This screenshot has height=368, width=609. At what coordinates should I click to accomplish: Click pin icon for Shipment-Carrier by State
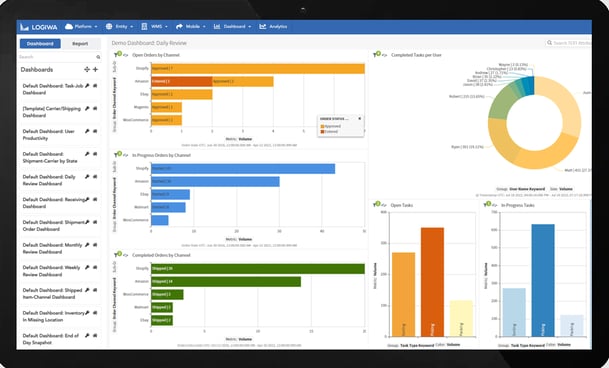(87, 154)
